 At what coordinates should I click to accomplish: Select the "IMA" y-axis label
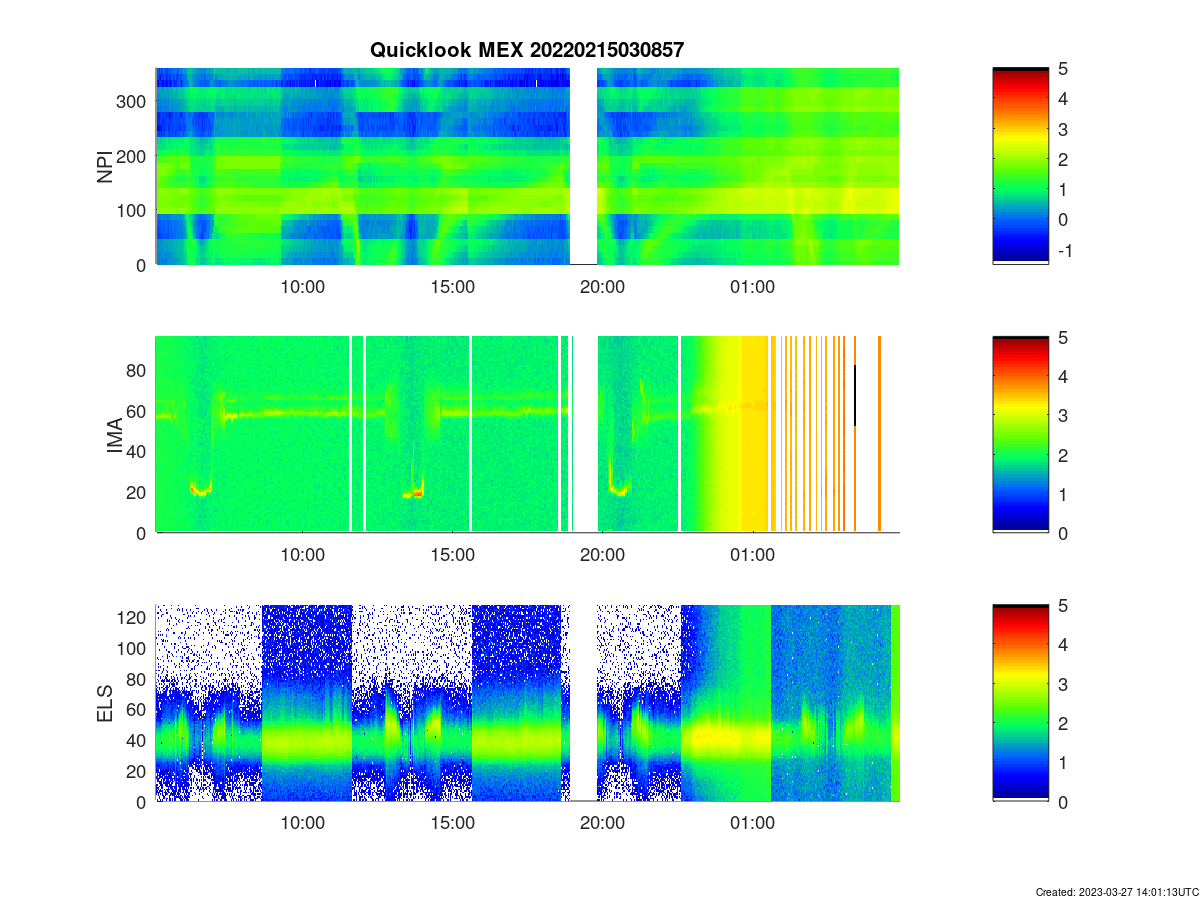click(x=116, y=436)
